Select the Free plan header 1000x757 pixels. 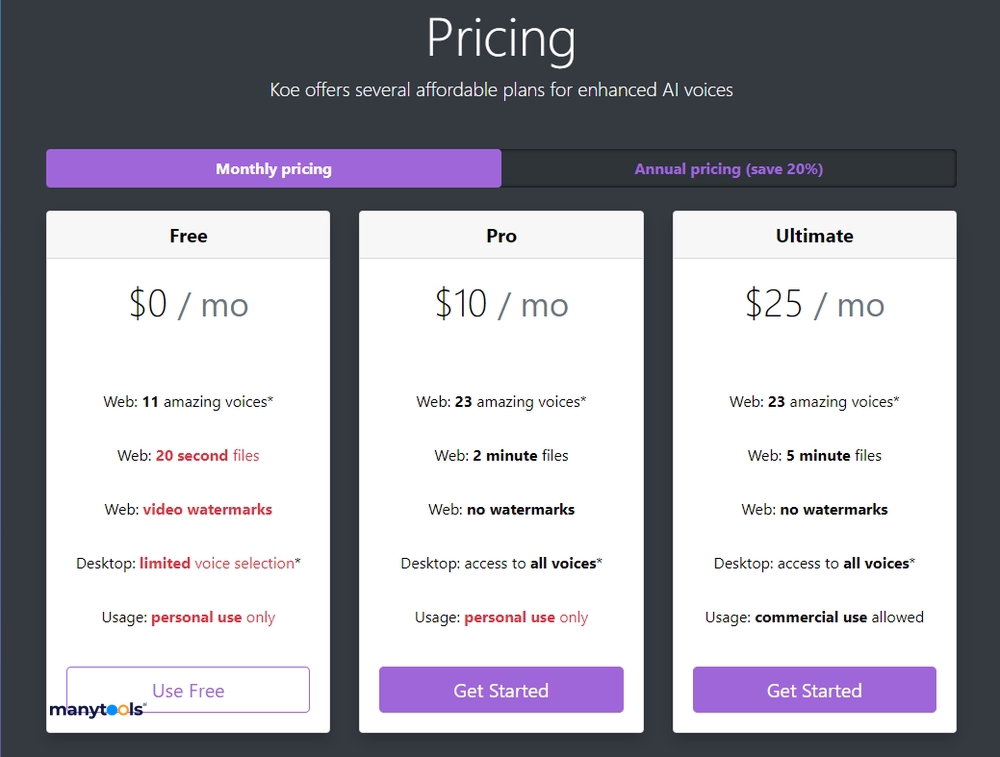click(x=188, y=236)
